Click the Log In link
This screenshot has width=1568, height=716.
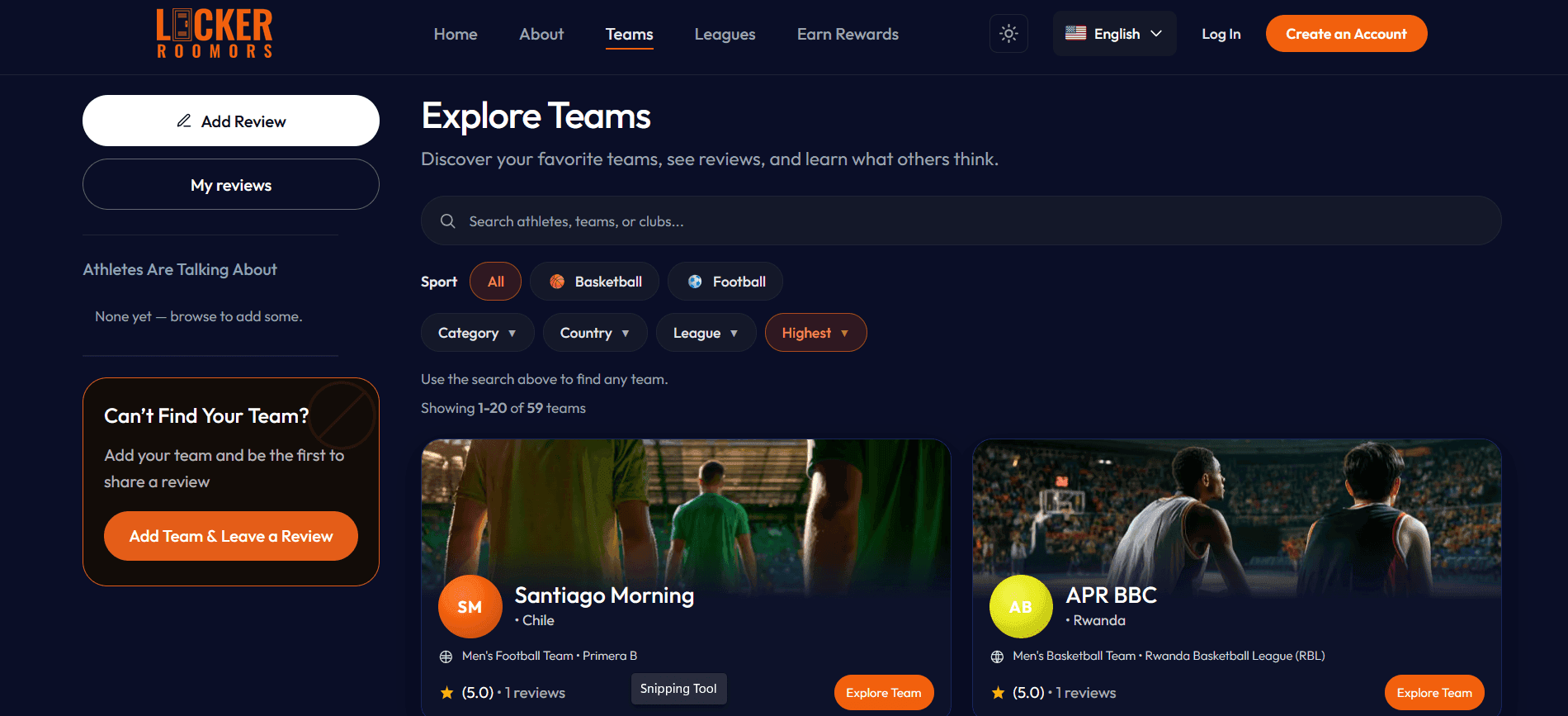tap(1221, 34)
